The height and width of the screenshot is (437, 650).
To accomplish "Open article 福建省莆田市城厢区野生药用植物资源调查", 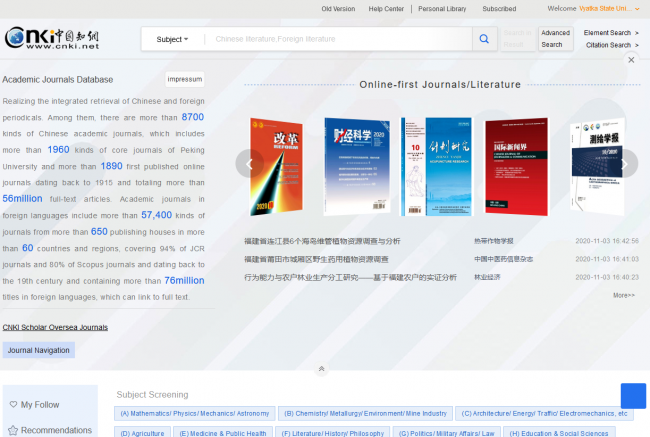I will [316, 259].
